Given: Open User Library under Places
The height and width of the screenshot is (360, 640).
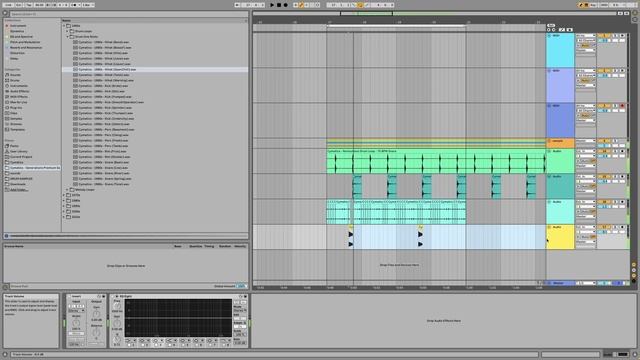Looking at the screenshot, I should point(18,151).
